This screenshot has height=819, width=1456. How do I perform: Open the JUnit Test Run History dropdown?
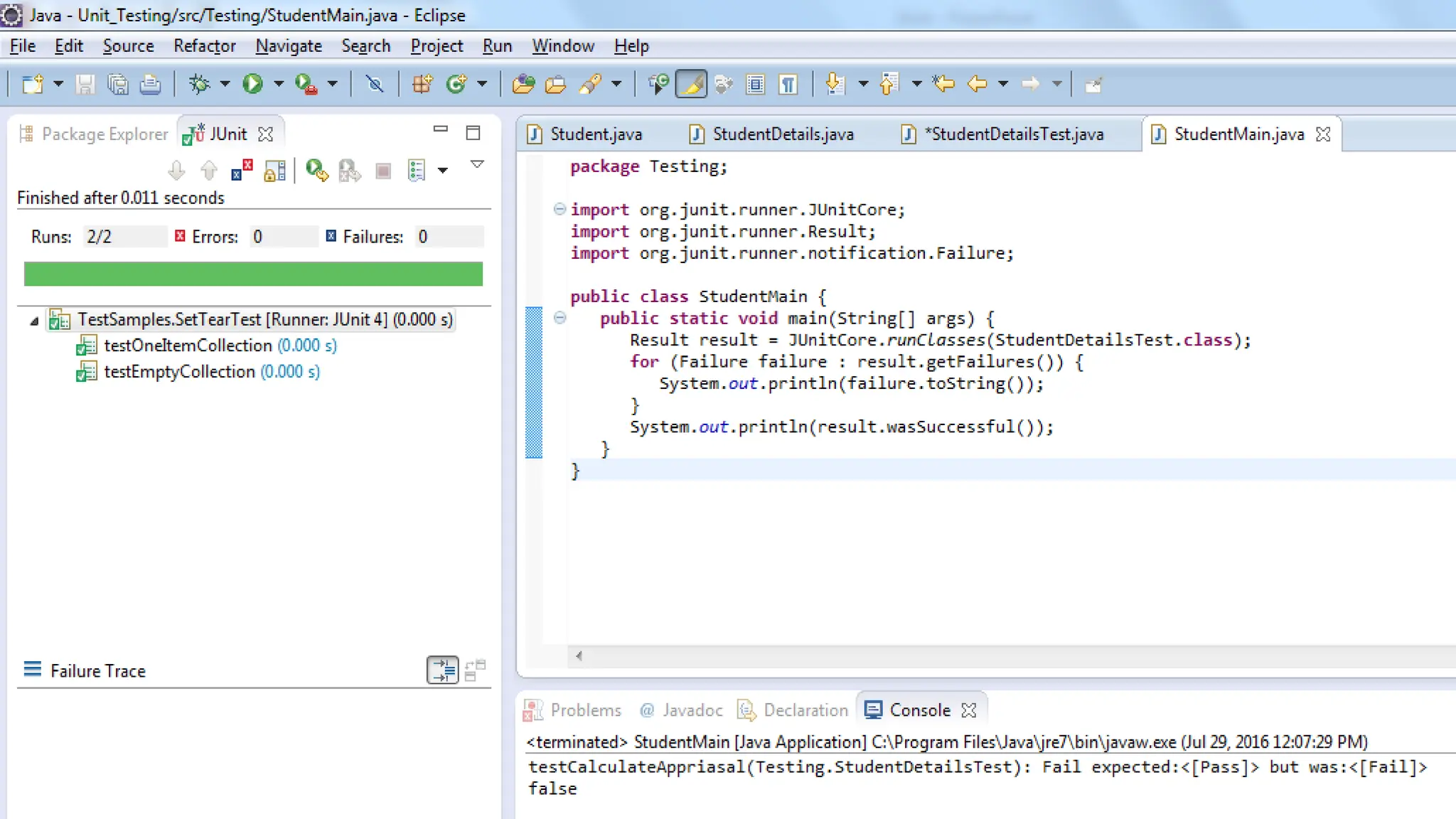coord(443,171)
